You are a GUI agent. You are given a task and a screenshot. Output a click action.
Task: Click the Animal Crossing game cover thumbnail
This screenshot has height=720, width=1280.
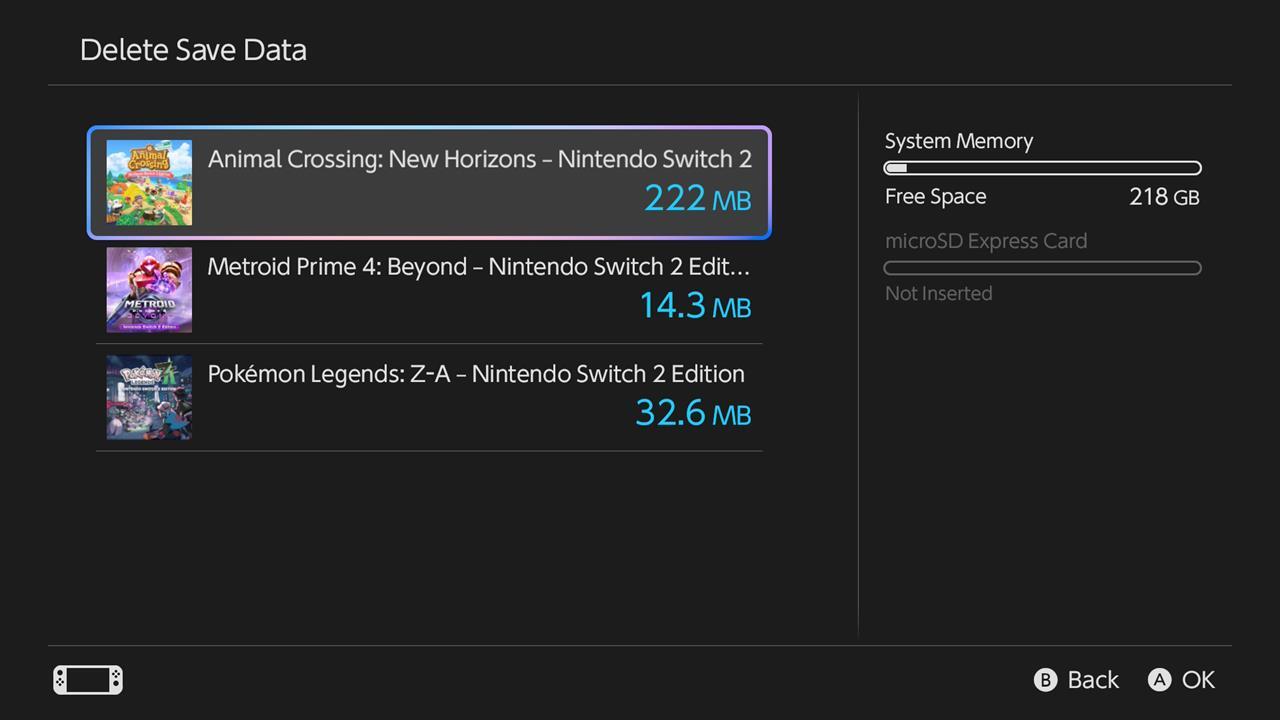tap(149, 183)
